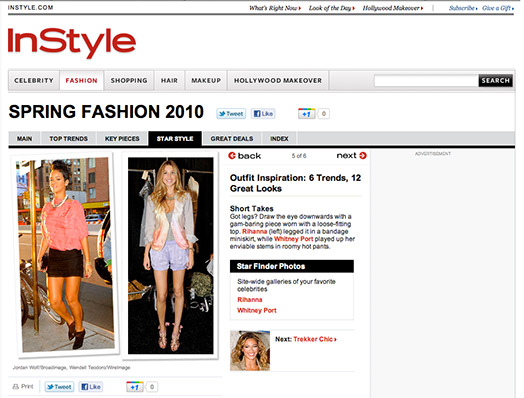Click the red back arrow icon
524x398 pixels.
click(232, 155)
